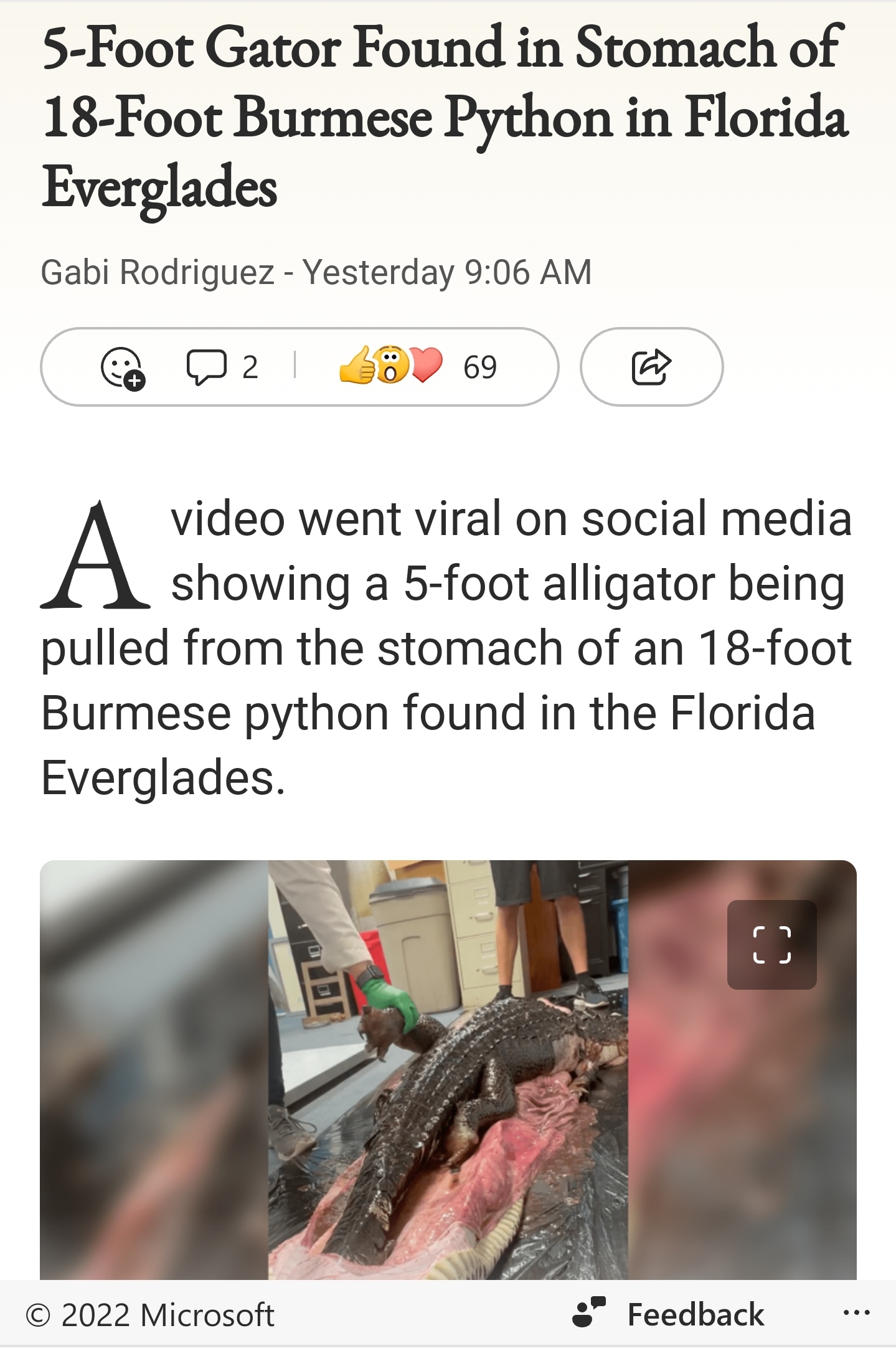Click the Feedback person icon
896x1351 pixels.
point(588,1313)
